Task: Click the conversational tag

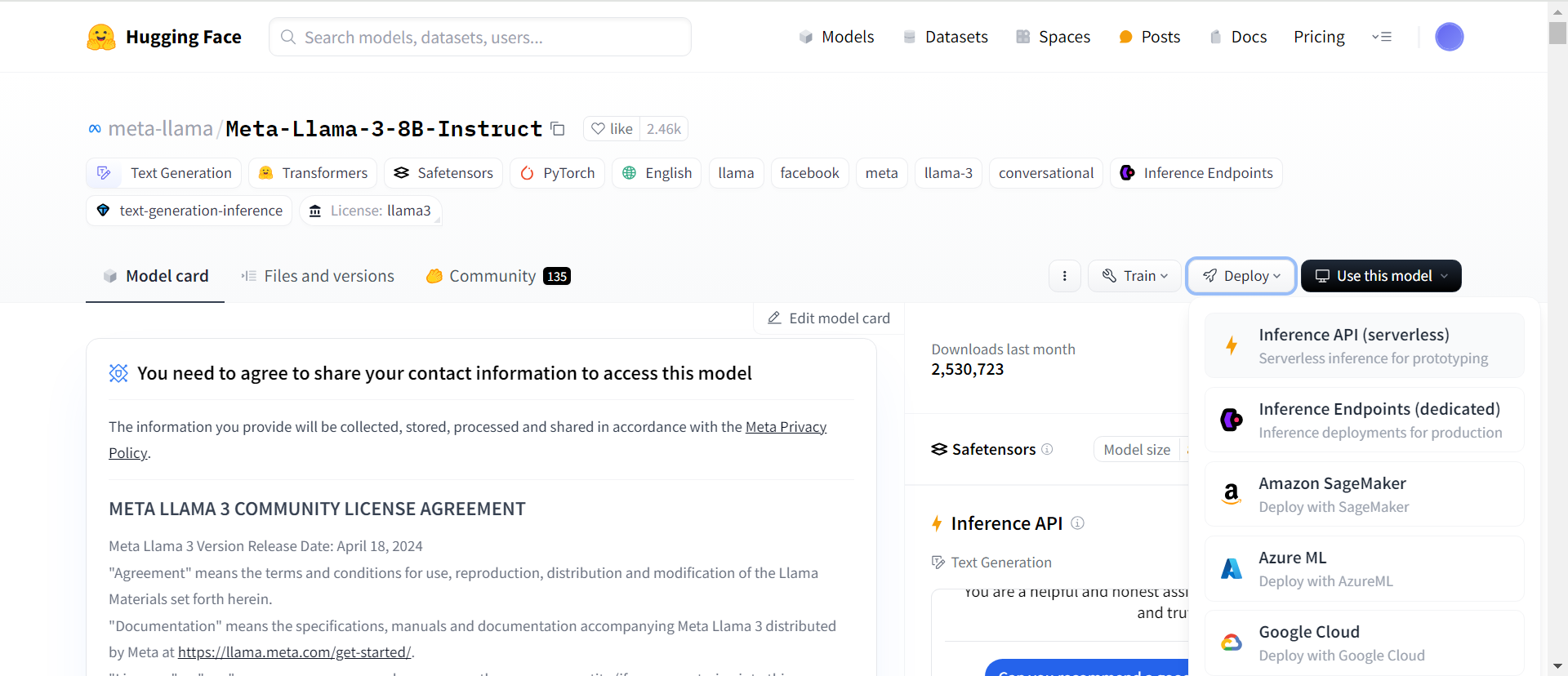Action: tap(1046, 173)
